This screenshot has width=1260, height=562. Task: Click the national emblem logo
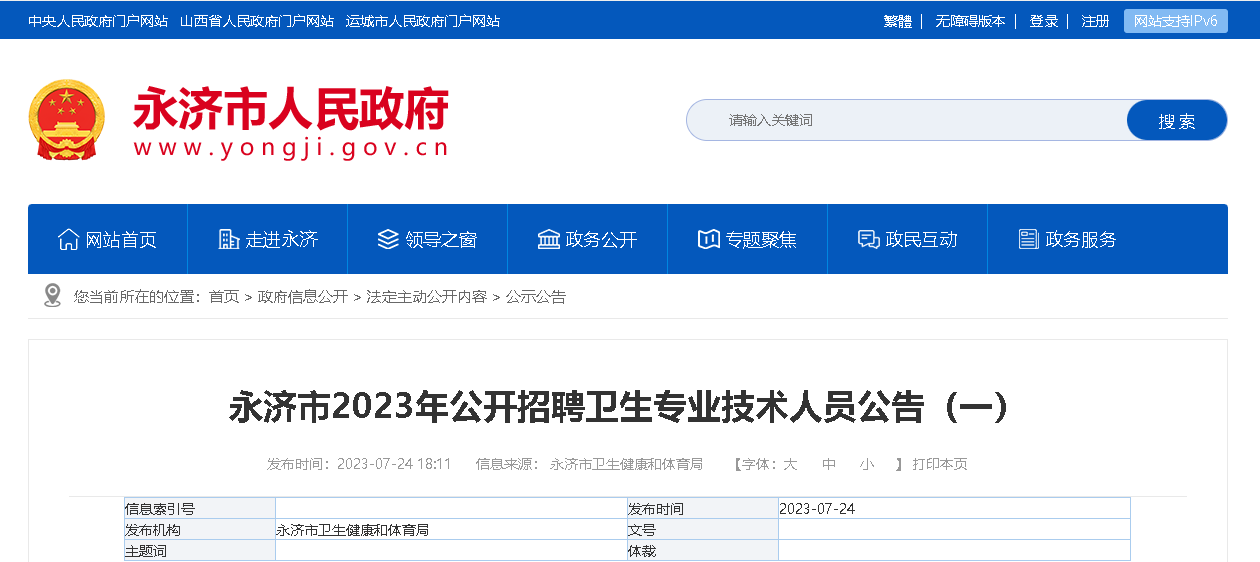(x=66, y=120)
